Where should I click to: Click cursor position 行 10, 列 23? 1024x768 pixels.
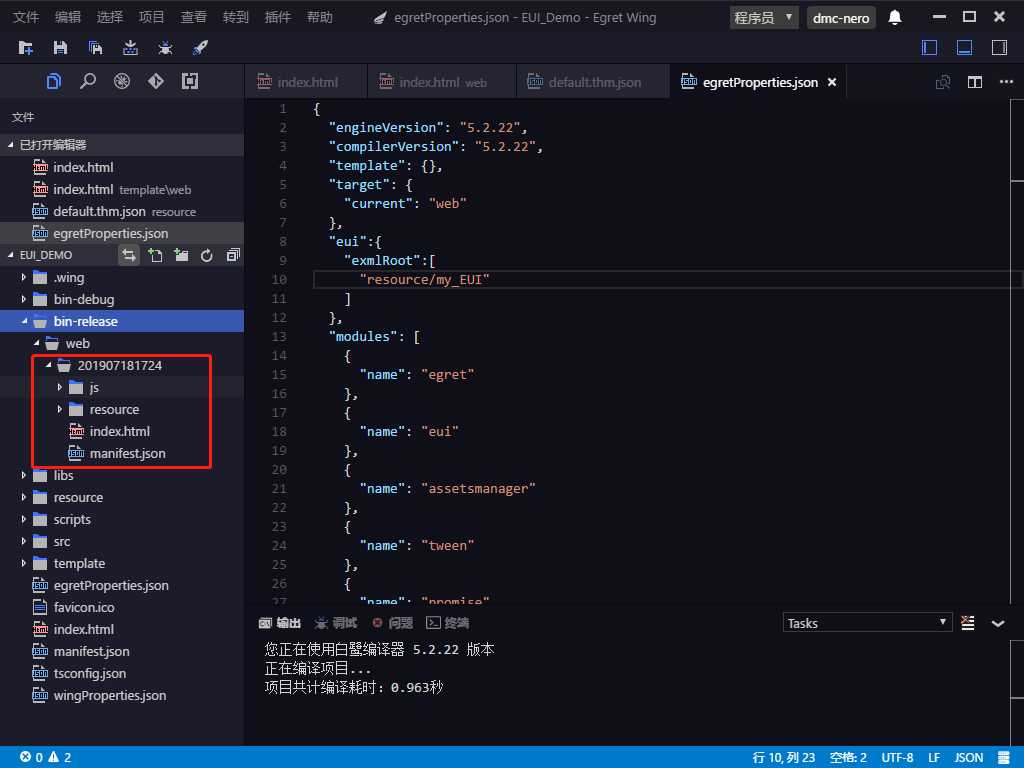click(784, 758)
